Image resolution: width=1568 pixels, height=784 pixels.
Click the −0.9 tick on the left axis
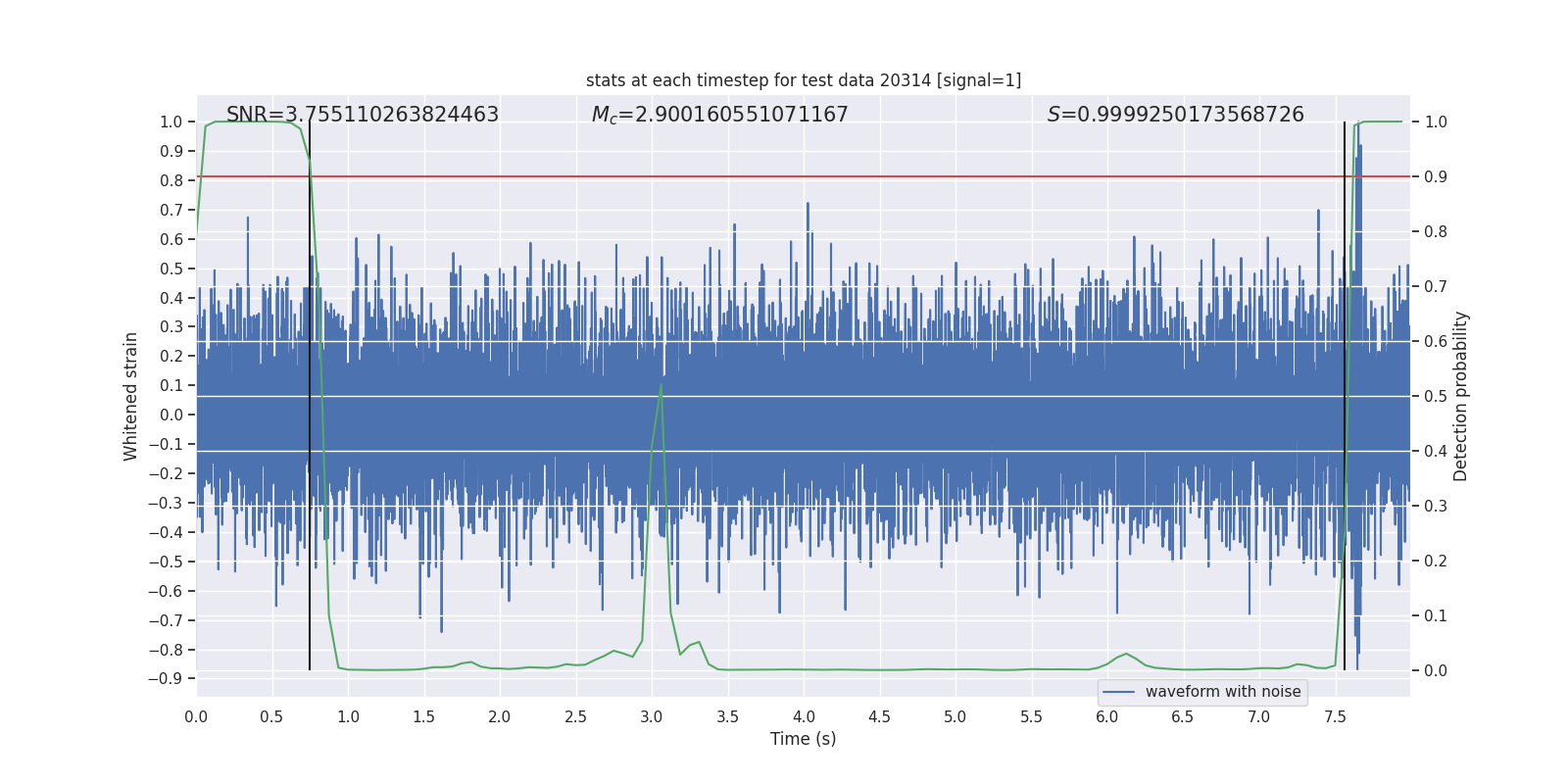coord(165,679)
